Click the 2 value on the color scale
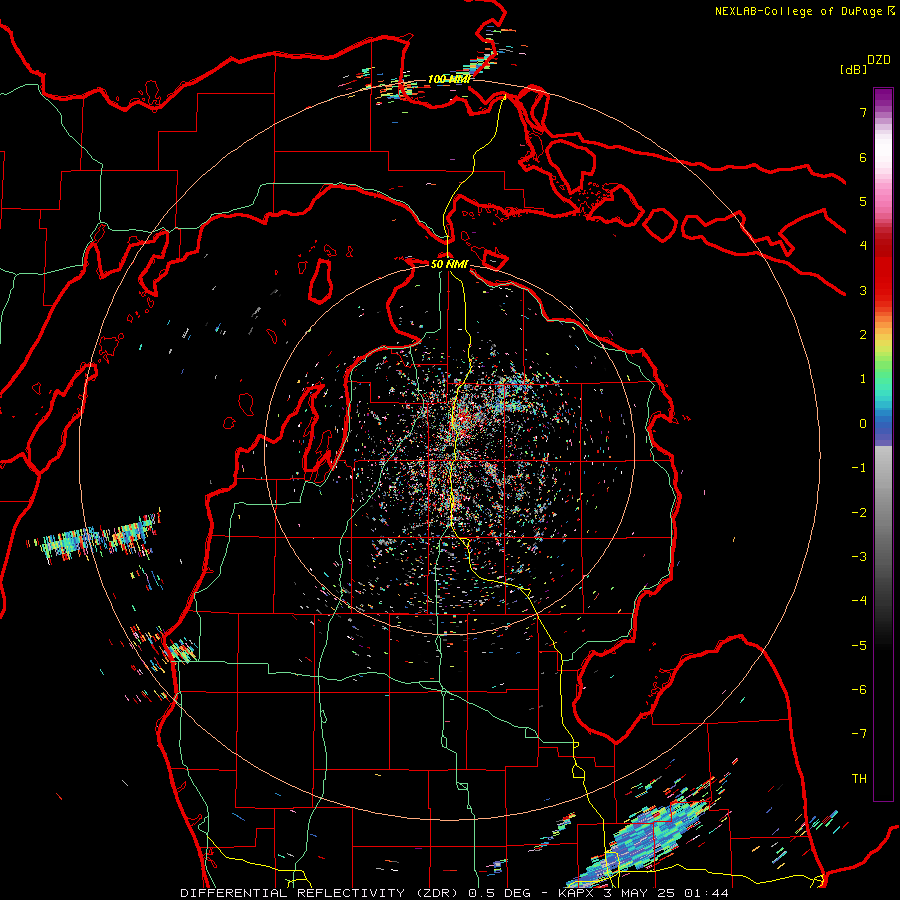This screenshot has height=900, width=900. click(863, 335)
